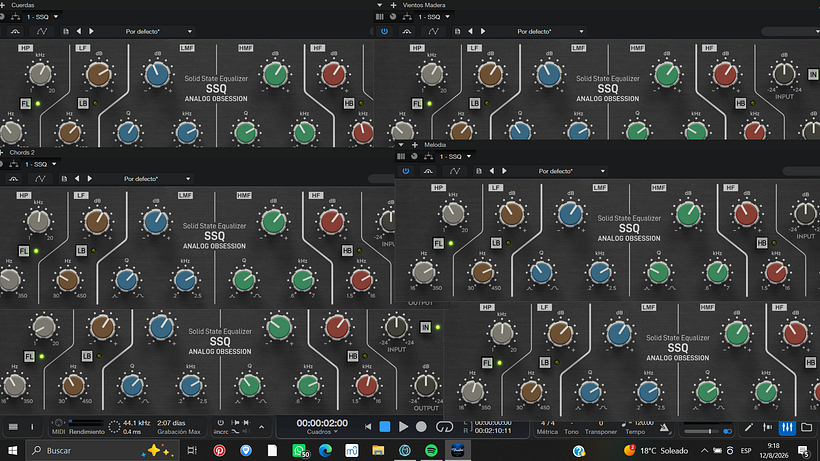The height and width of the screenshot is (461, 820).
Task: Open WhatsApp from the taskbar
Action: (x=299, y=451)
